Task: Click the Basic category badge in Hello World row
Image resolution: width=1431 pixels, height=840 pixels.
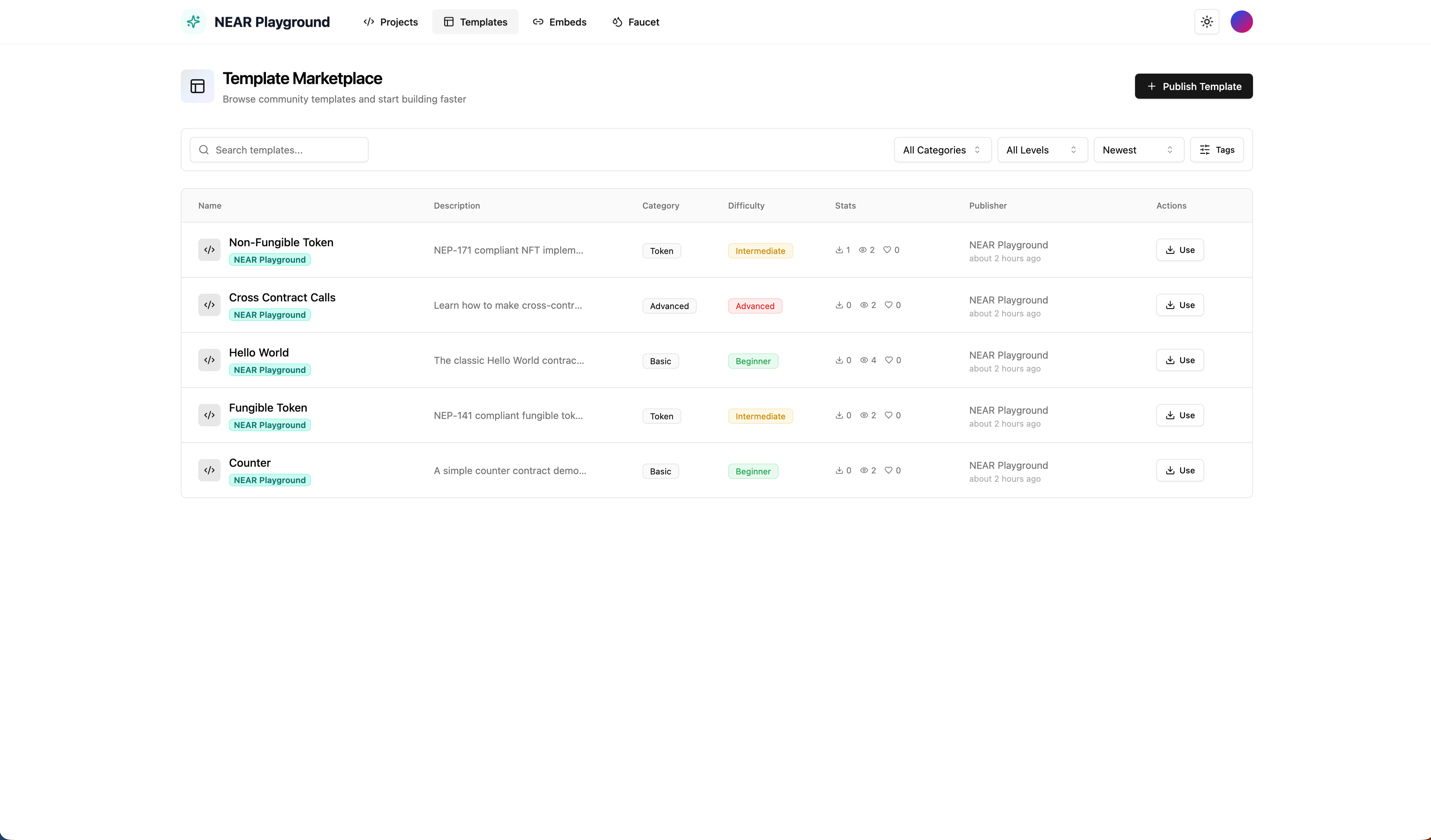Action: 660,361
